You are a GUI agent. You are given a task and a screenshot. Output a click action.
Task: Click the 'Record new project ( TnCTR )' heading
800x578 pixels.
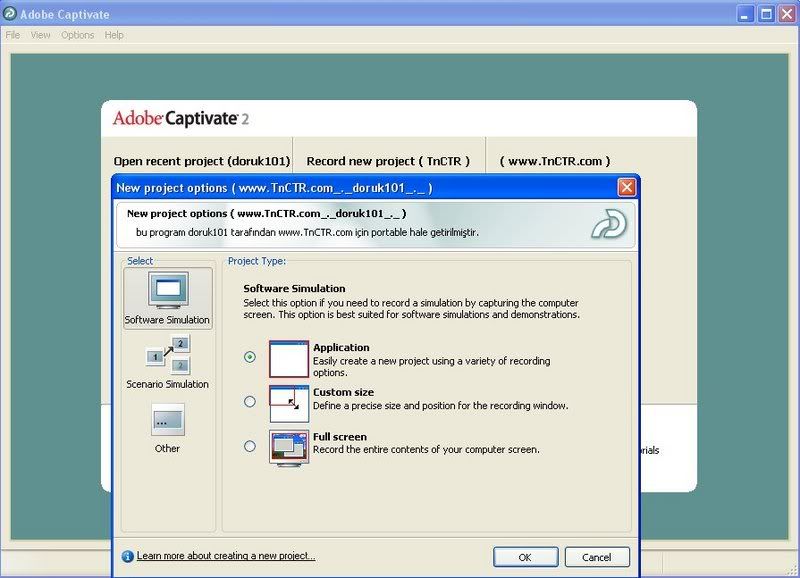[388, 161]
